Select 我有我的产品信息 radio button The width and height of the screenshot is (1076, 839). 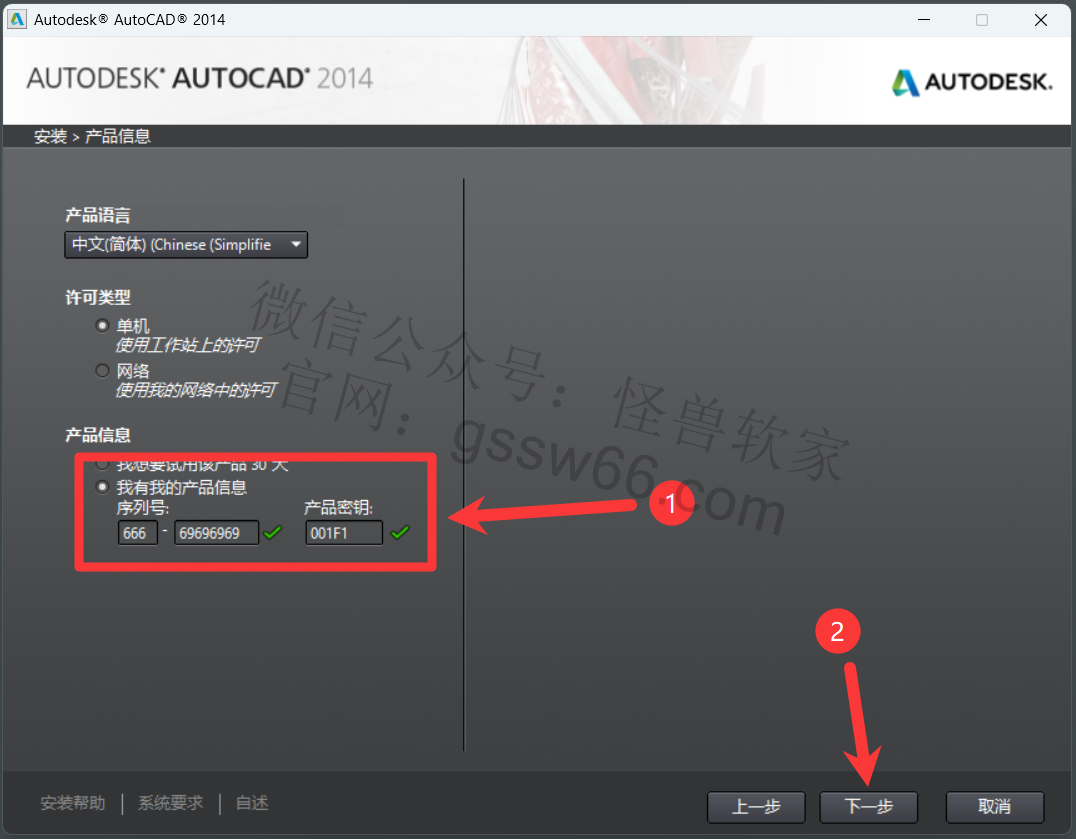click(102, 488)
